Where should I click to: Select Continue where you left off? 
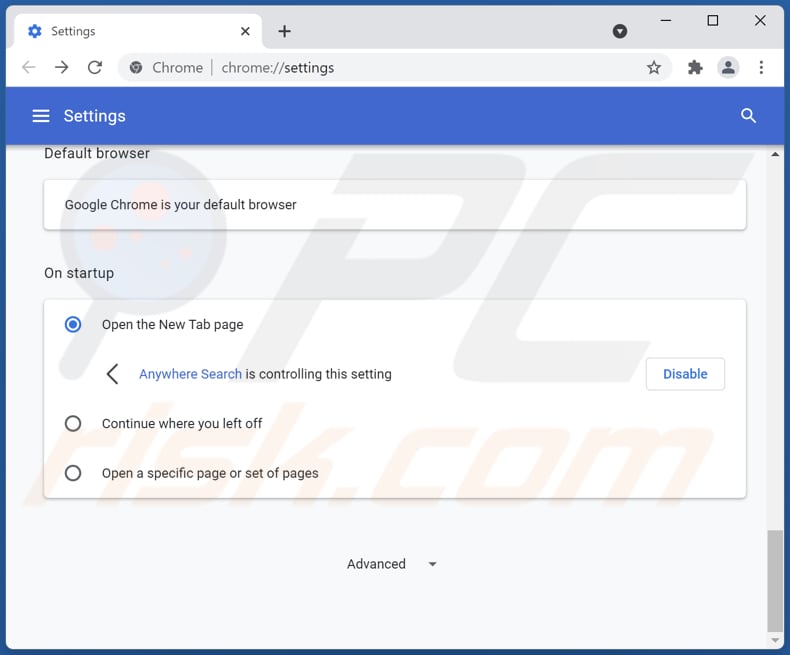73,423
